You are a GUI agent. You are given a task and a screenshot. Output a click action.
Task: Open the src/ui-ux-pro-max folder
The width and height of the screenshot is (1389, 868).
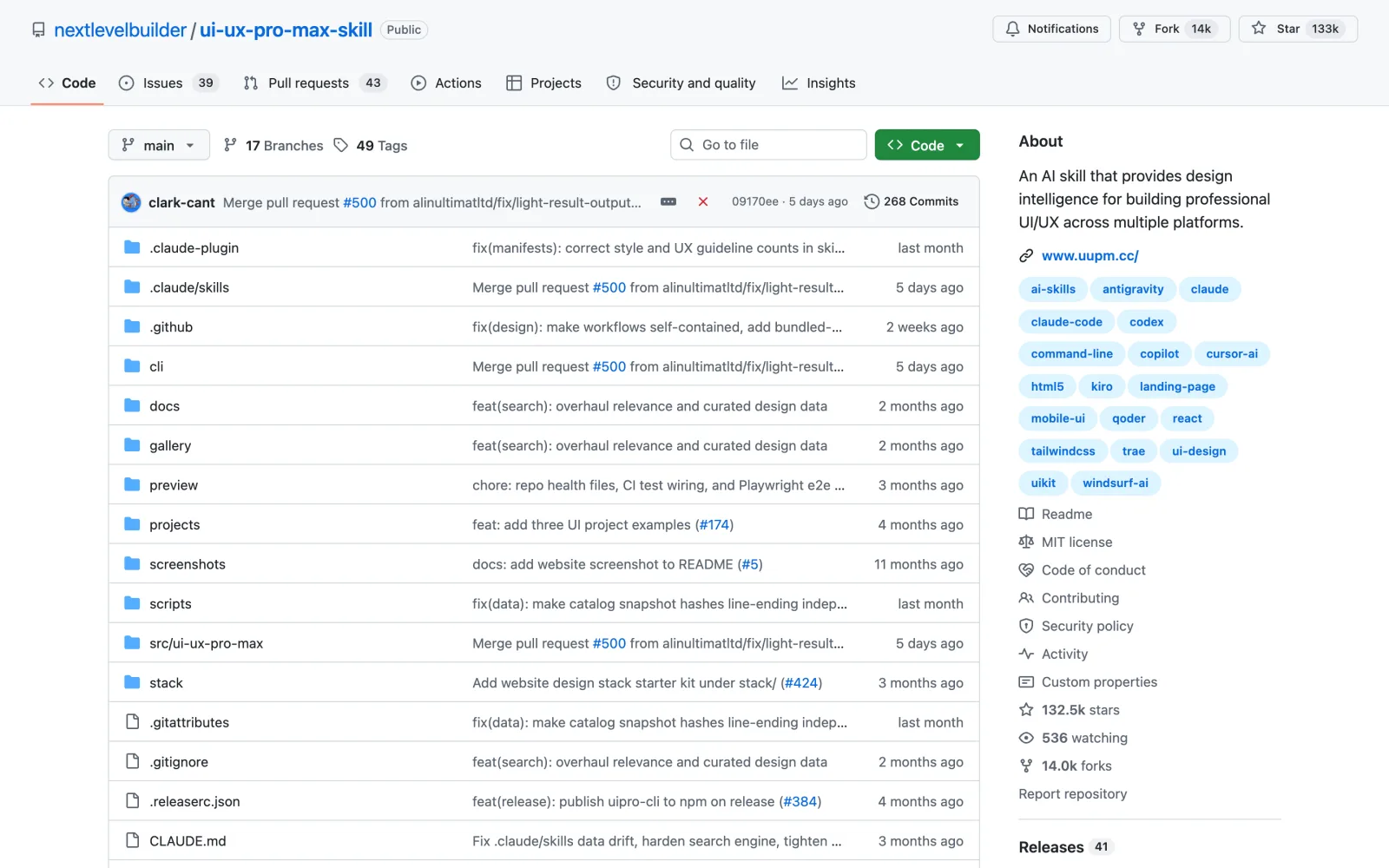[207, 643]
